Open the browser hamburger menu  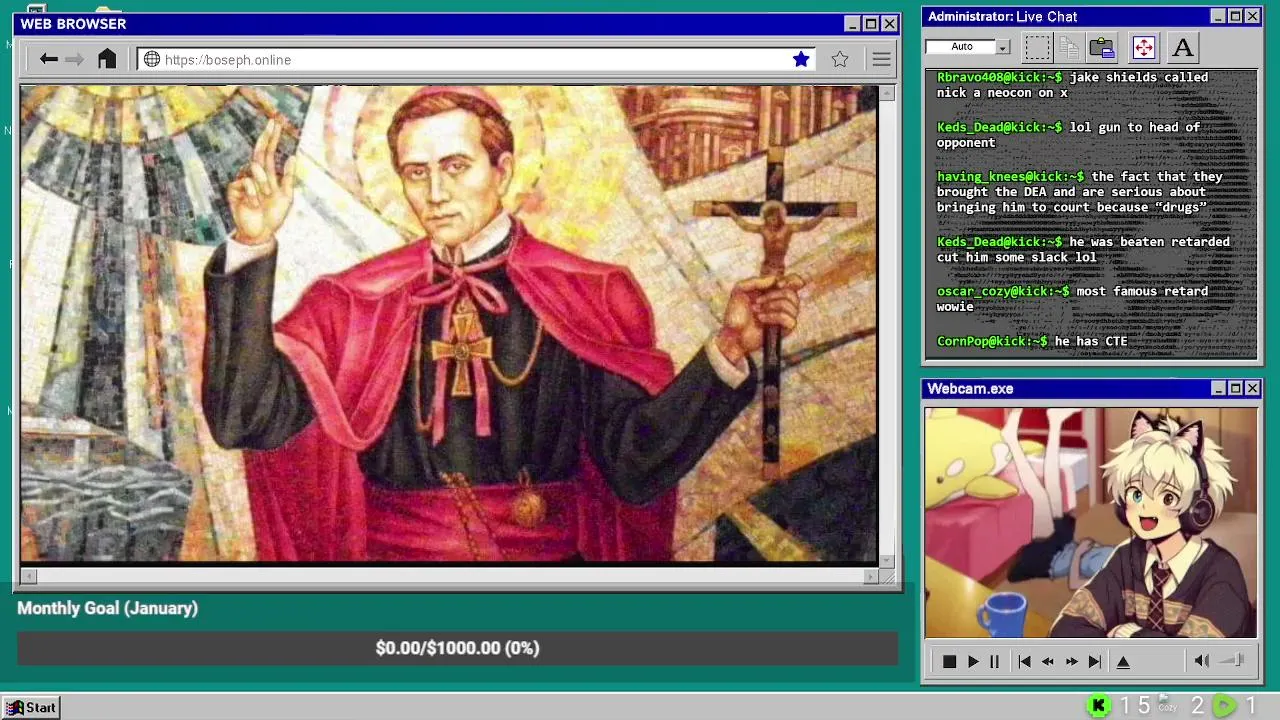pyautogui.click(x=881, y=59)
